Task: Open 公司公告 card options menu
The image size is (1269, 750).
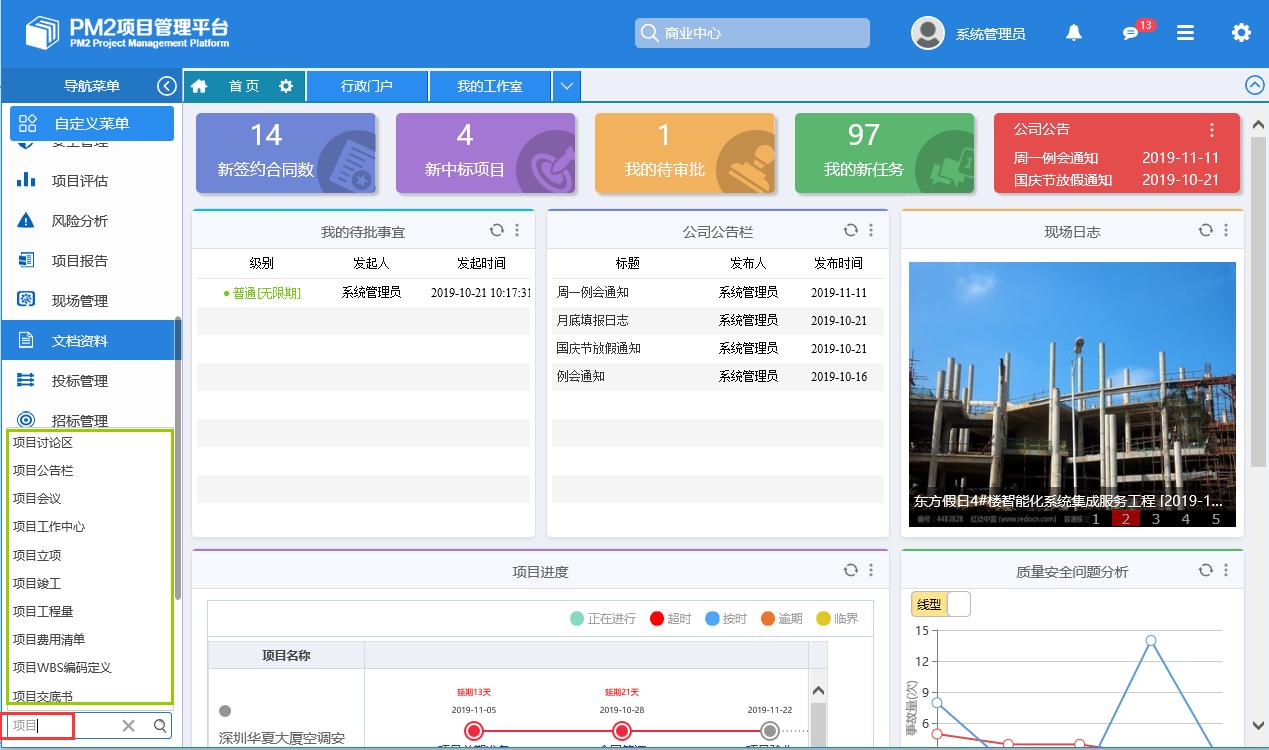Action: (x=1212, y=130)
